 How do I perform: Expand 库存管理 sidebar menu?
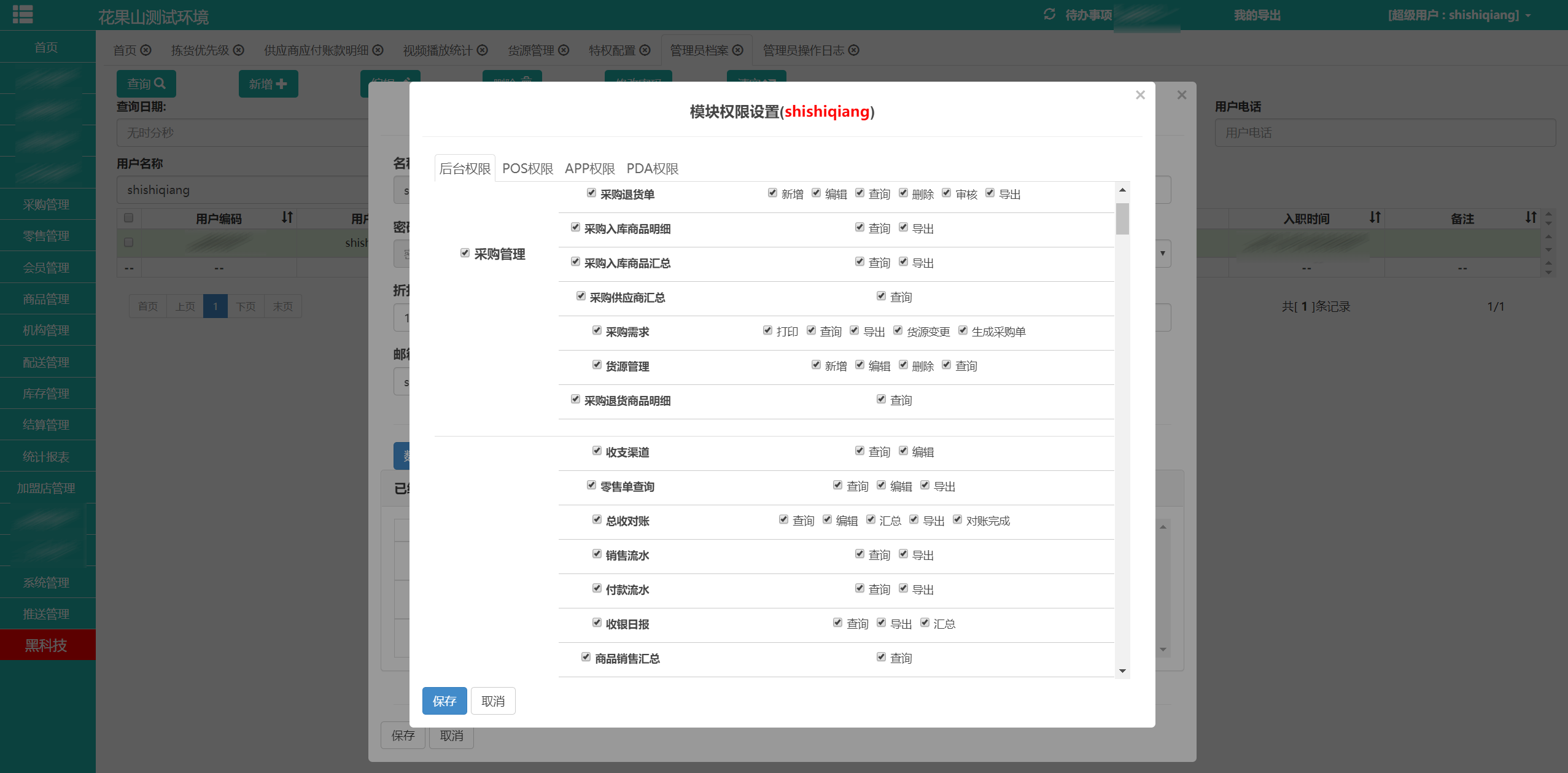click(x=47, y=394)
